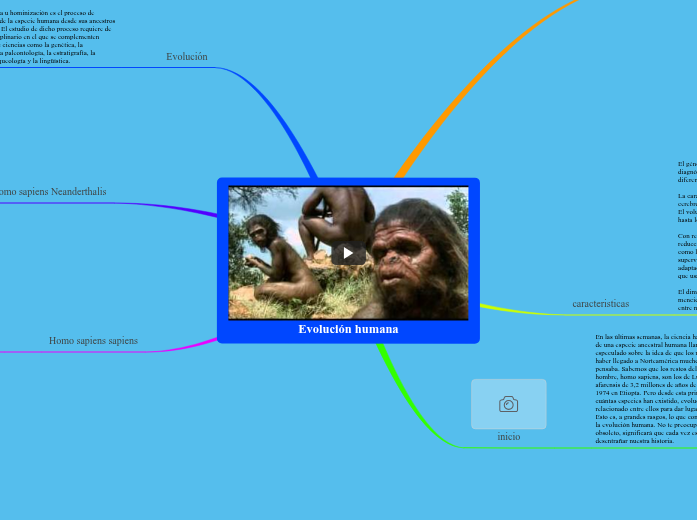Open the Homo sapiens Neanderthalis node
The width and height of the screenshot is (697, 520).
click(52, 191)
